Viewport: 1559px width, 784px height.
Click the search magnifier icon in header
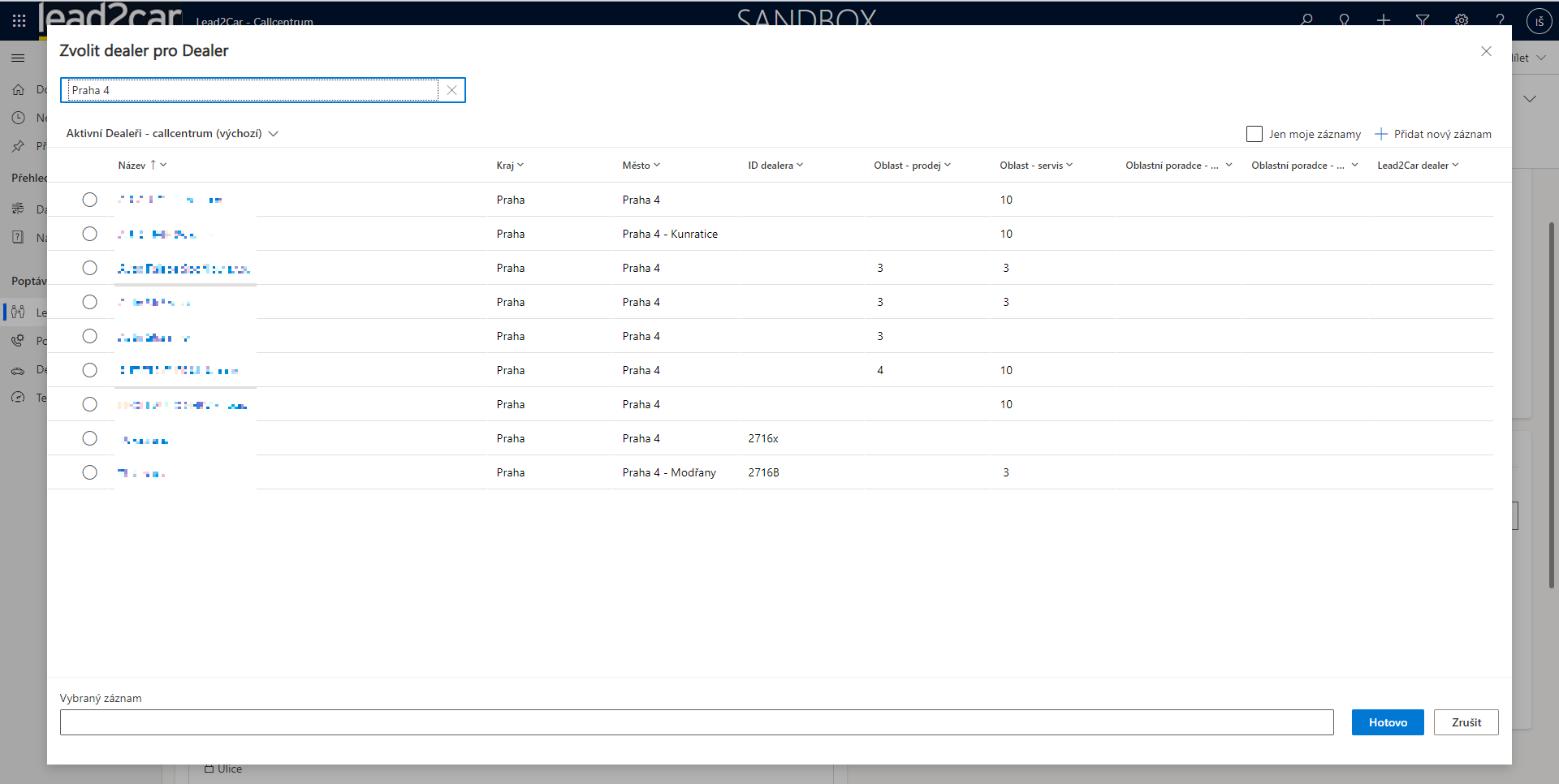coord(1306,20)
